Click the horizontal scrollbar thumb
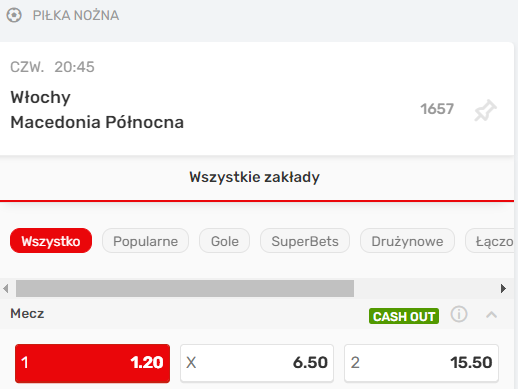Image resolution: width=518 pixels, height=389 pixels. [x=185, y=288]
